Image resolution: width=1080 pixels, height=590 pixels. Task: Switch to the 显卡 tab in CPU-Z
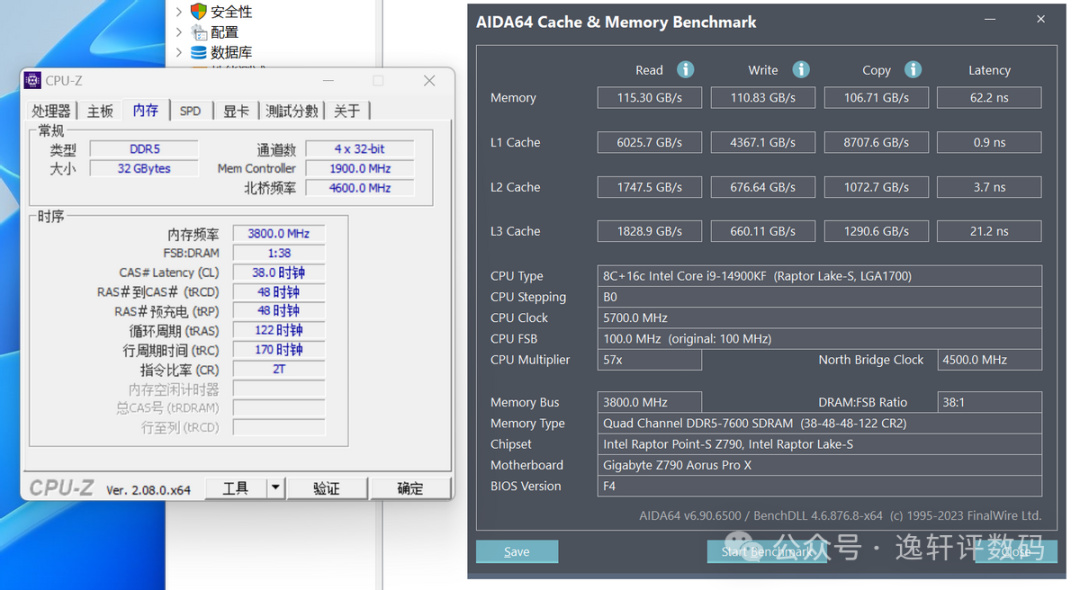tap(236, 111)
